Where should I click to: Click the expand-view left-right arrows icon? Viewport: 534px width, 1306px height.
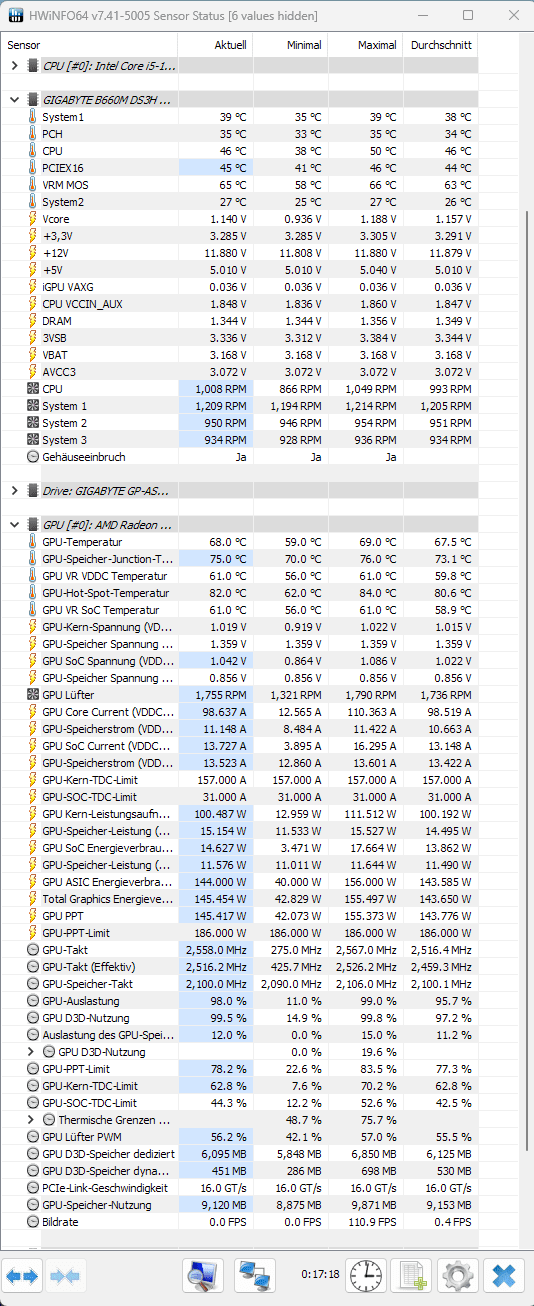click(x=22, y=1276)
